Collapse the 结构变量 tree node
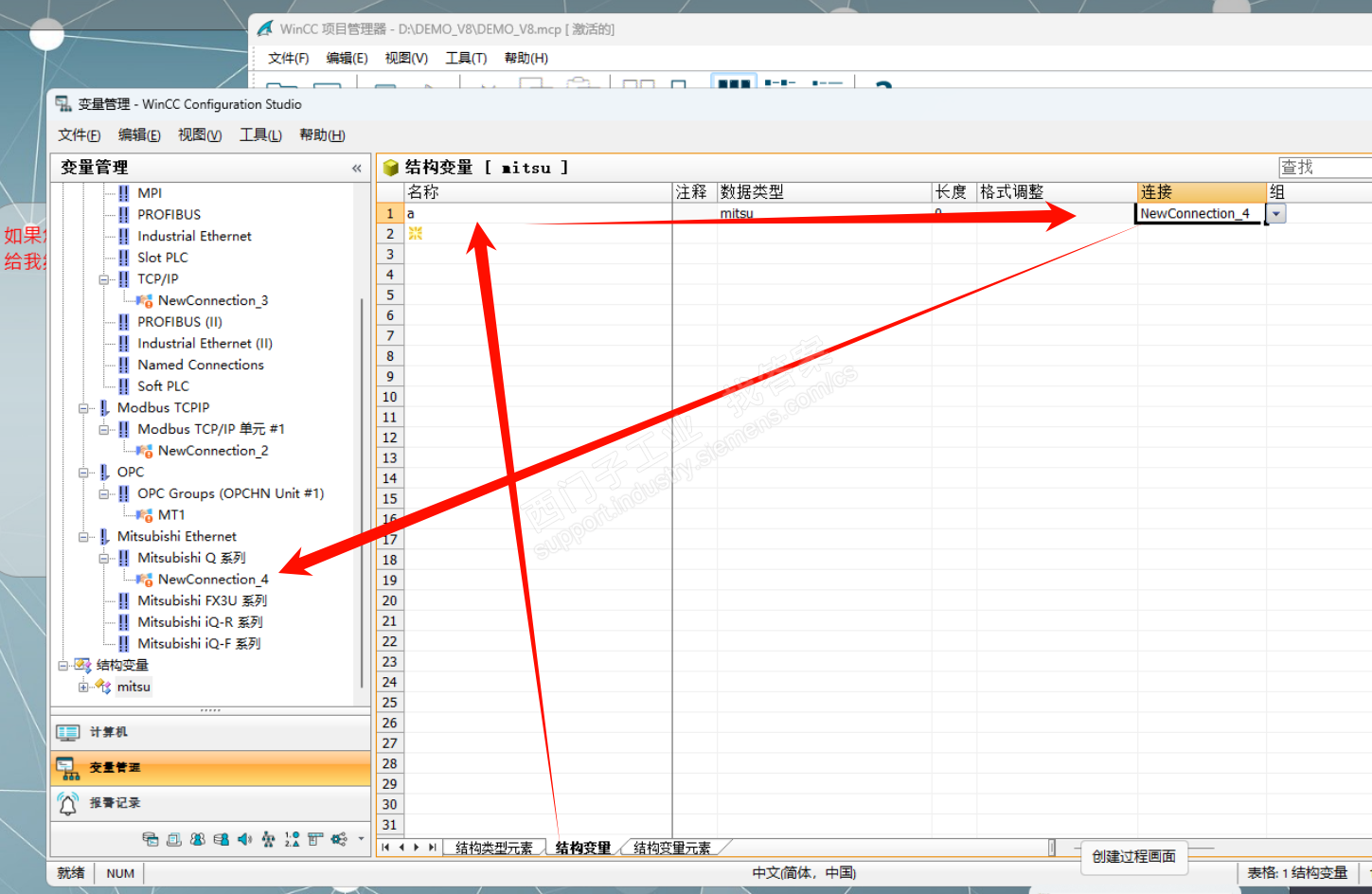The width and height of the screenshot is (1372, 894). pos(63,666)
